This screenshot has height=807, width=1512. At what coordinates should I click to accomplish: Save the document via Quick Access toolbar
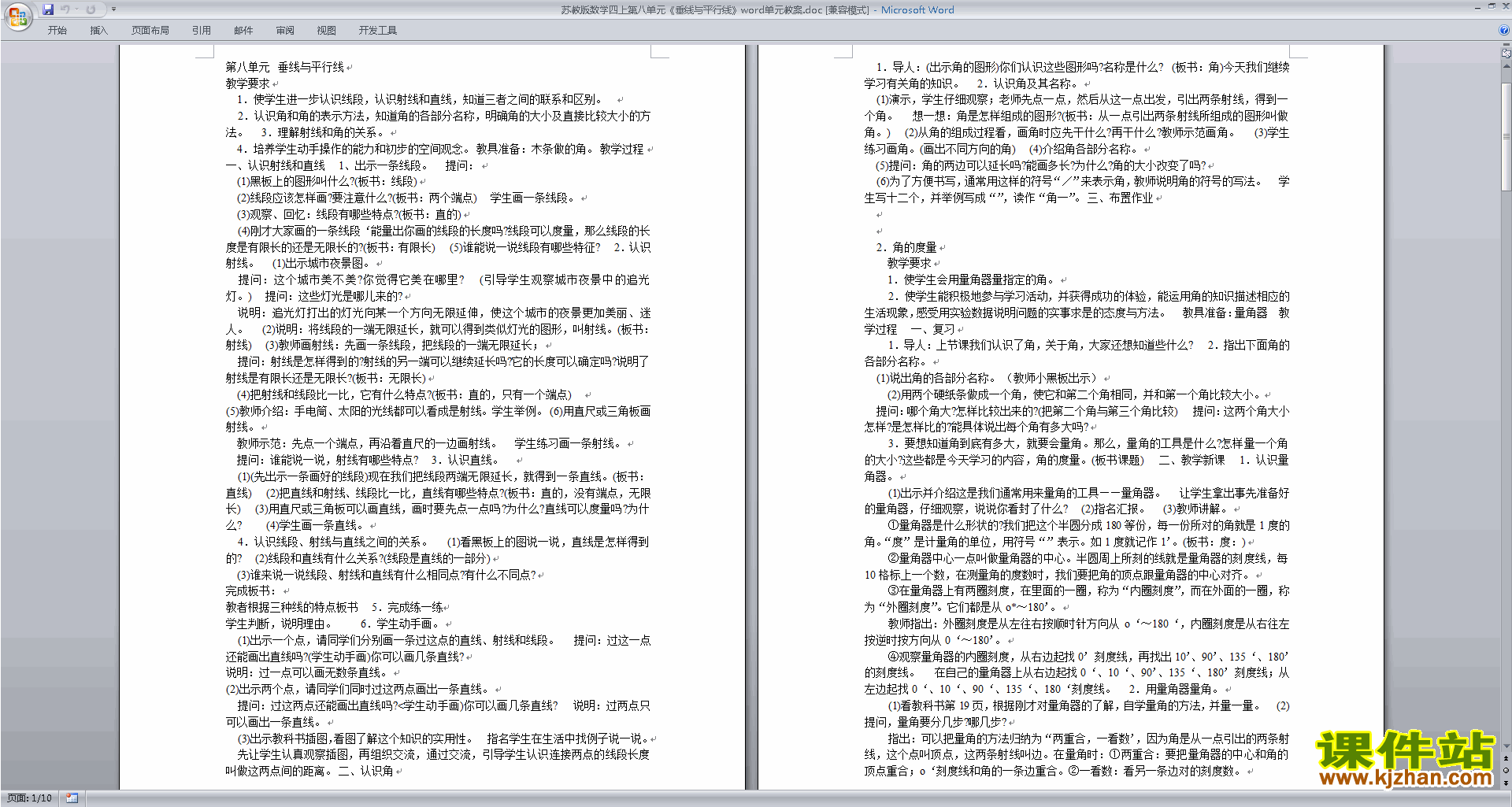point(48,9)
